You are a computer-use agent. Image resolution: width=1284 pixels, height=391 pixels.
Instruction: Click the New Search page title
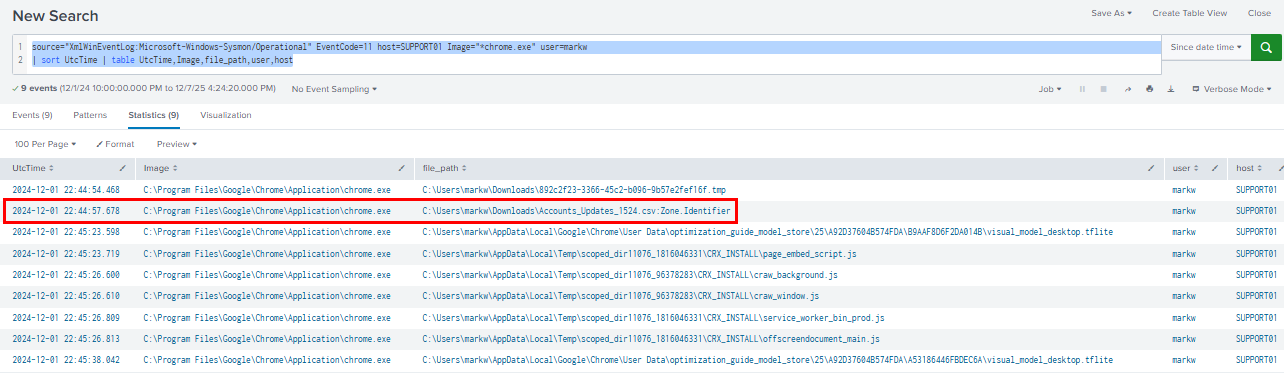coord(56,16)
